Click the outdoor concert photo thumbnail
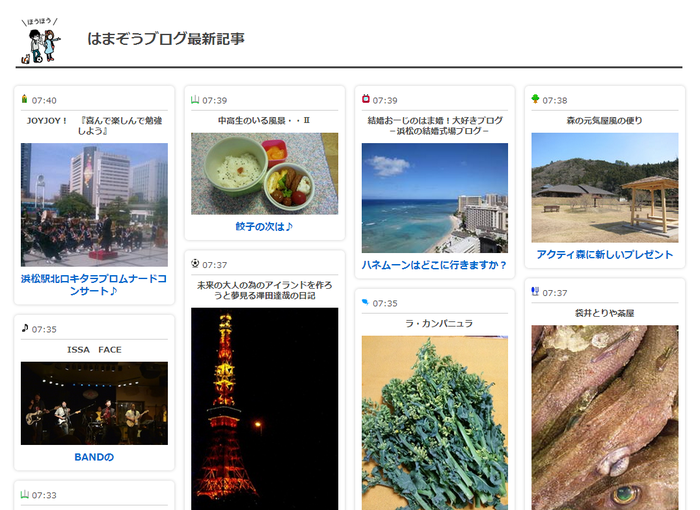The image size is (700, 510). [94, 205]
